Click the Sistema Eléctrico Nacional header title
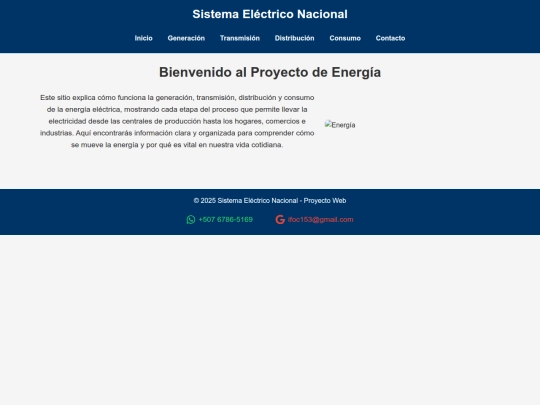Screen dimensions: 540x405 (270, 14)
